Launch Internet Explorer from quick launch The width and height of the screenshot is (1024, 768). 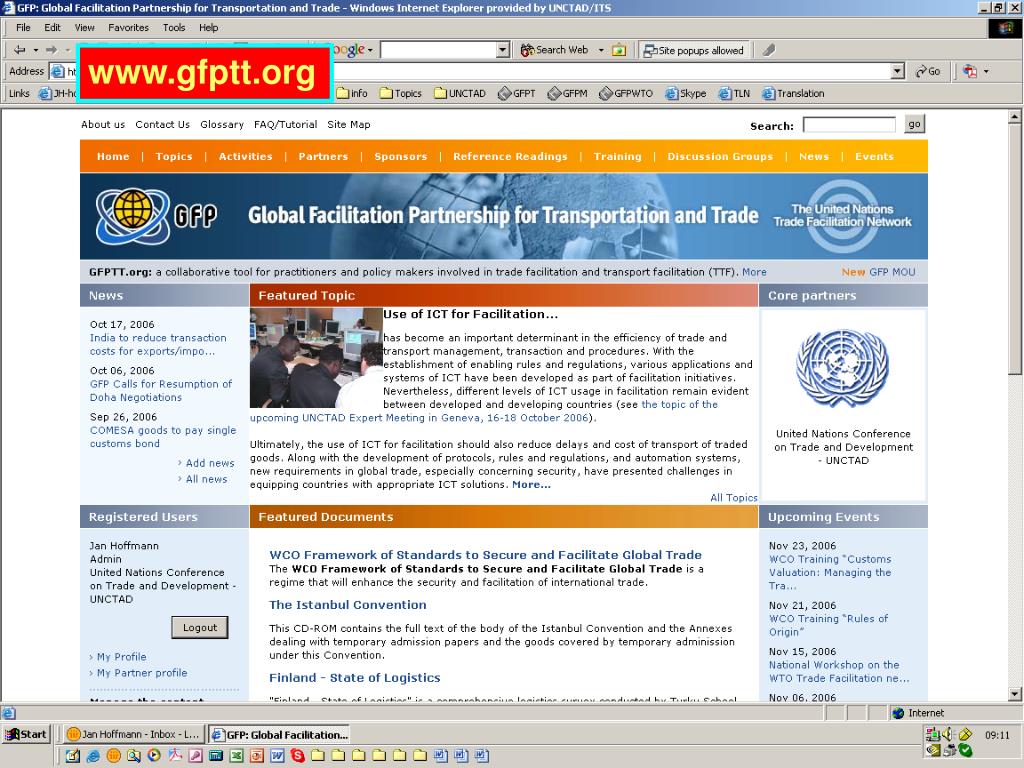coord(93,756)
